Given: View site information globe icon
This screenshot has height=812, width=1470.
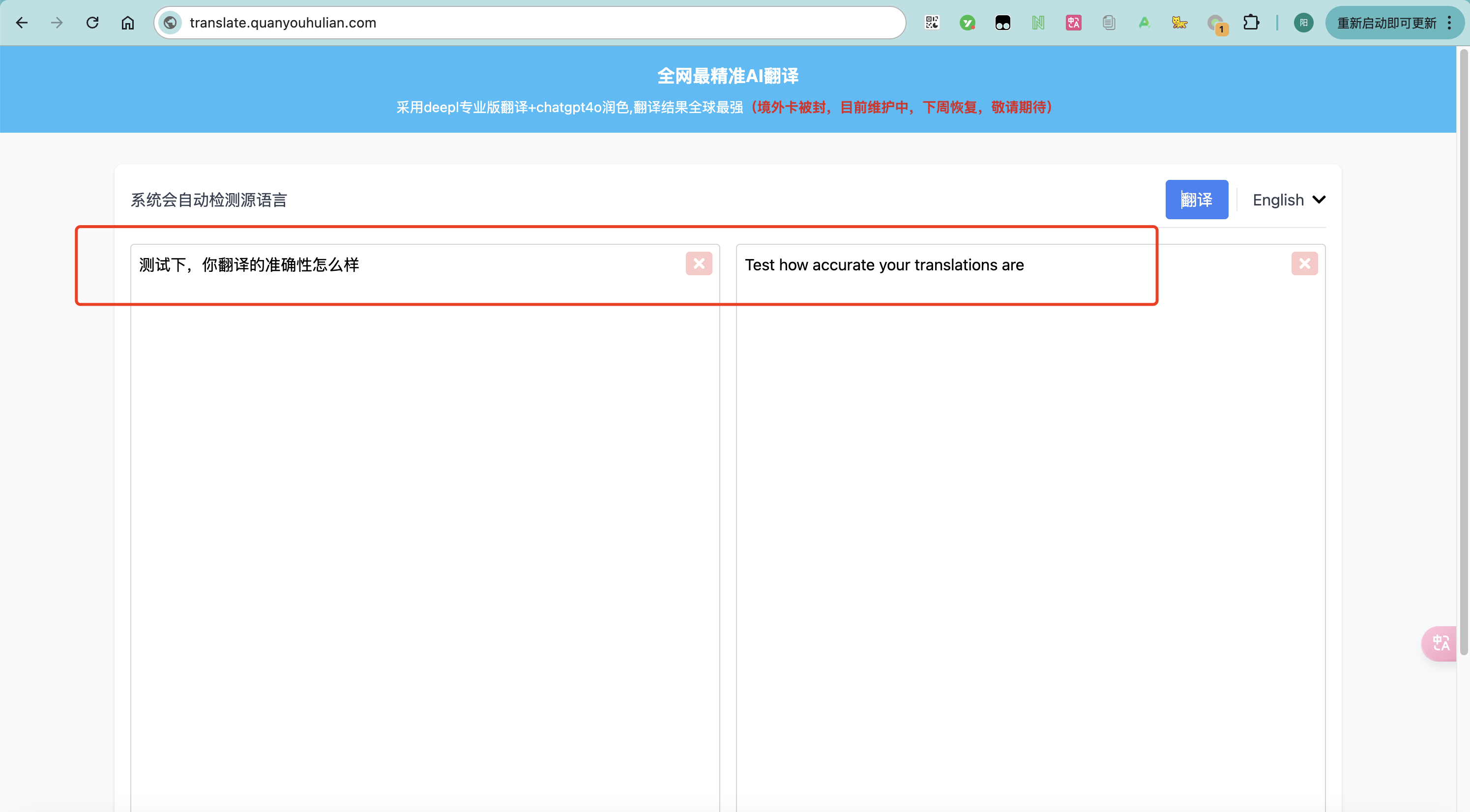Looking at the screenshot, I should coord(170,23).
